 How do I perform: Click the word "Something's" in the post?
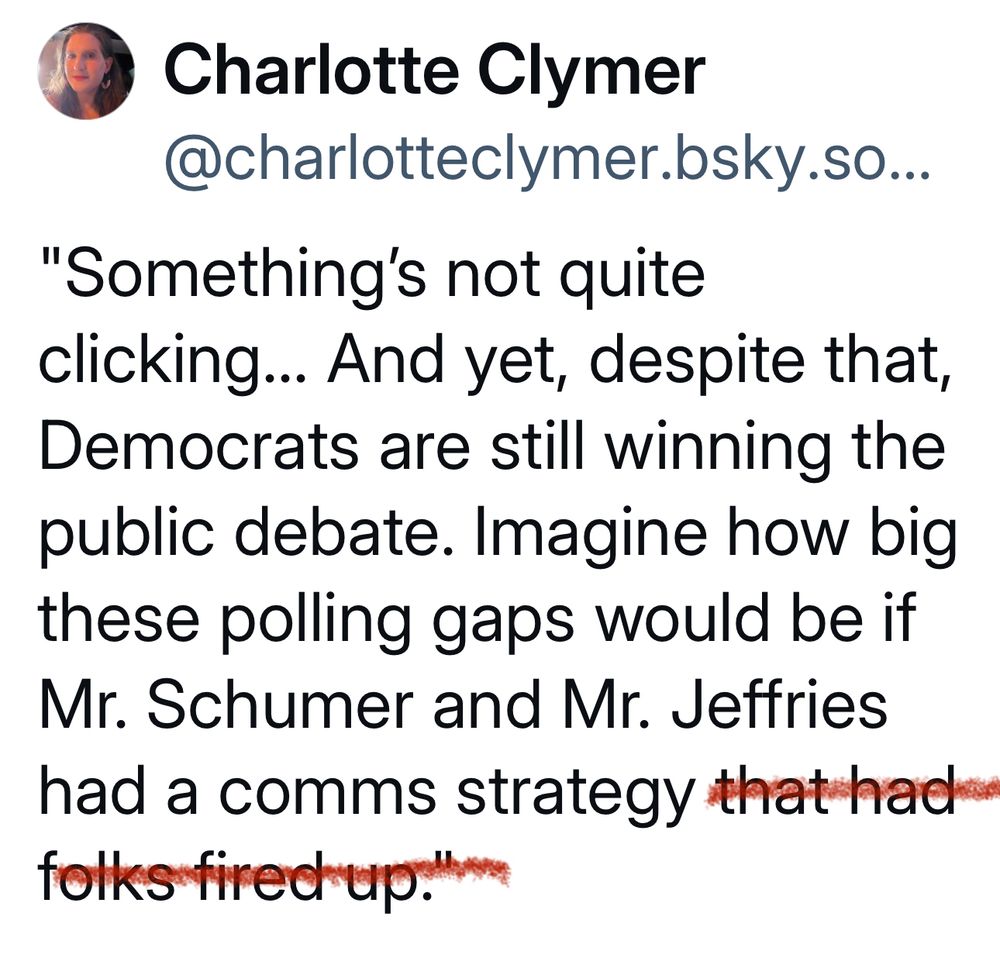(244, 277)
